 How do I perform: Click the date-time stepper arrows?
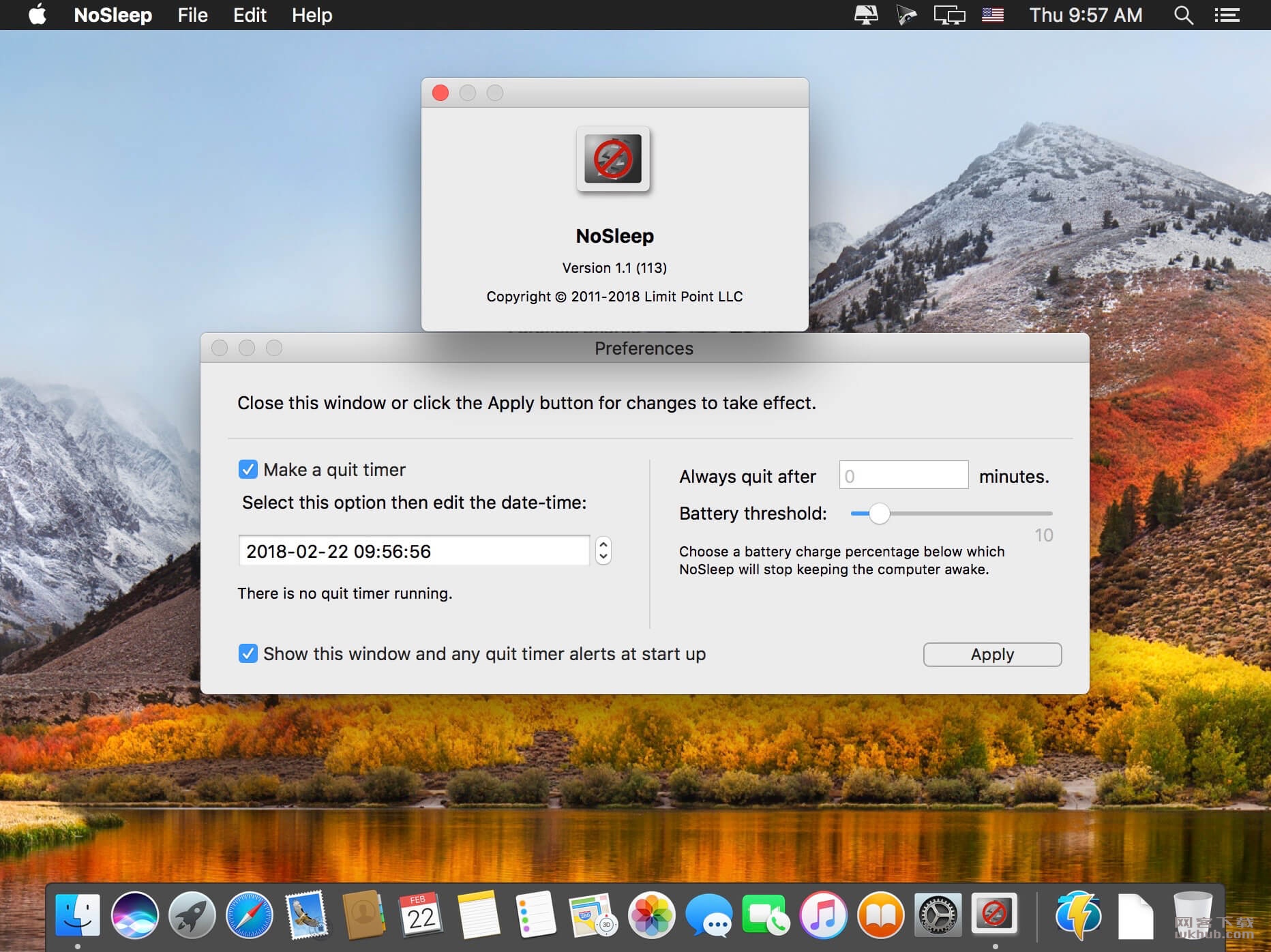(x=603, y=550)
